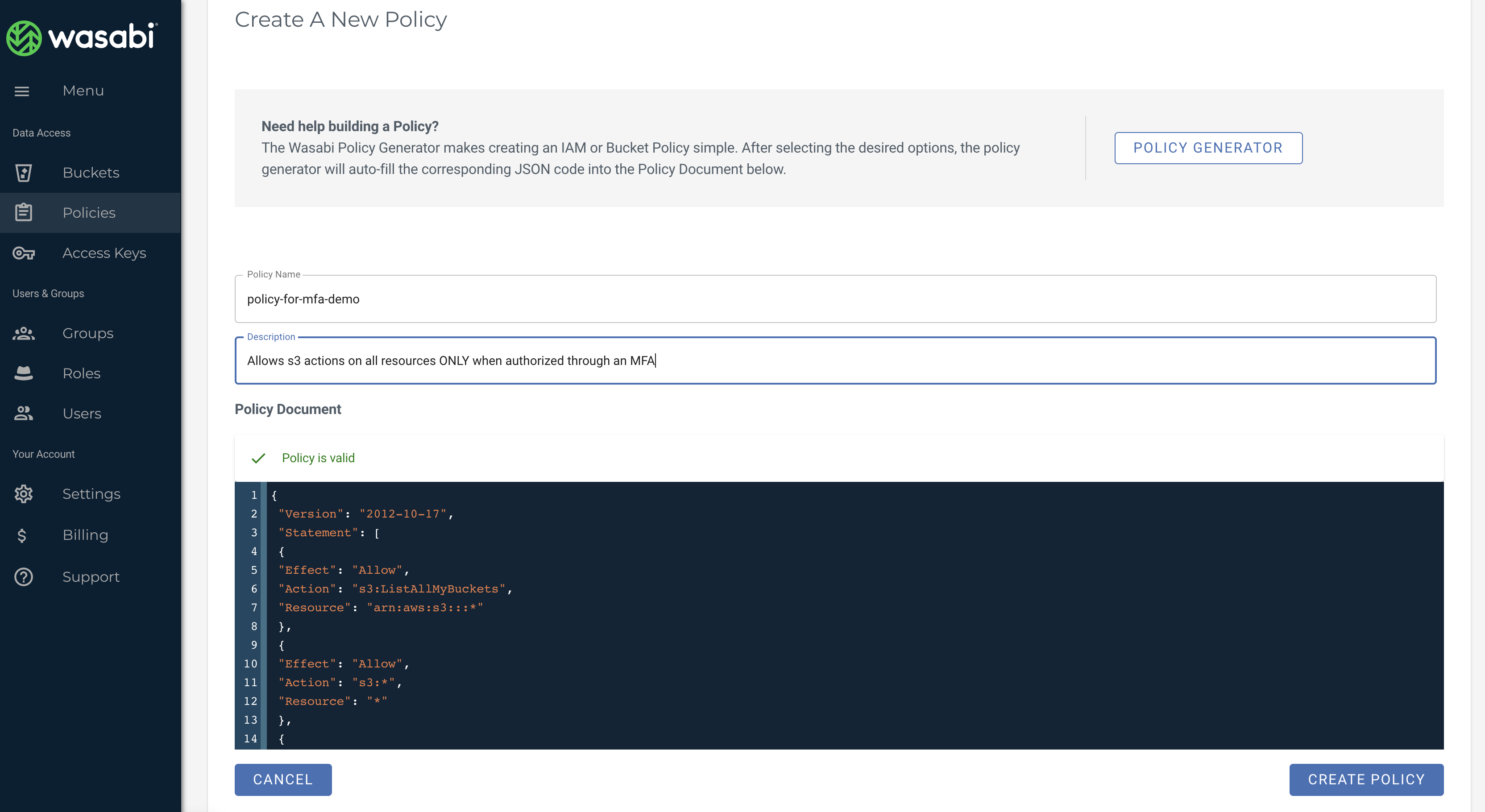Click the Your Account section label

(x=44, y=454)
